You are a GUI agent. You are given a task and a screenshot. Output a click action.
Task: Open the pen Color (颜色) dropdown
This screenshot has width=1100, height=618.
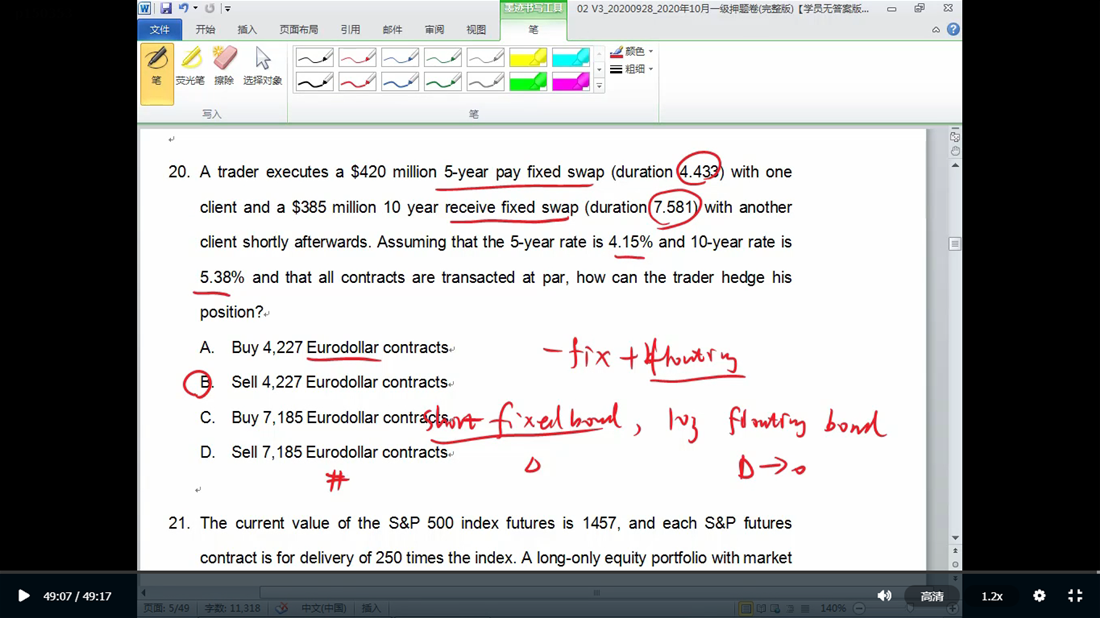pyautogui.click(x=631, y=51)
